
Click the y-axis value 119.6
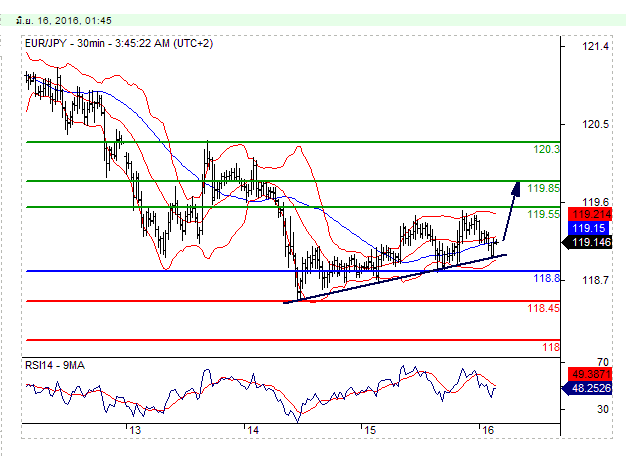[595, 202]
